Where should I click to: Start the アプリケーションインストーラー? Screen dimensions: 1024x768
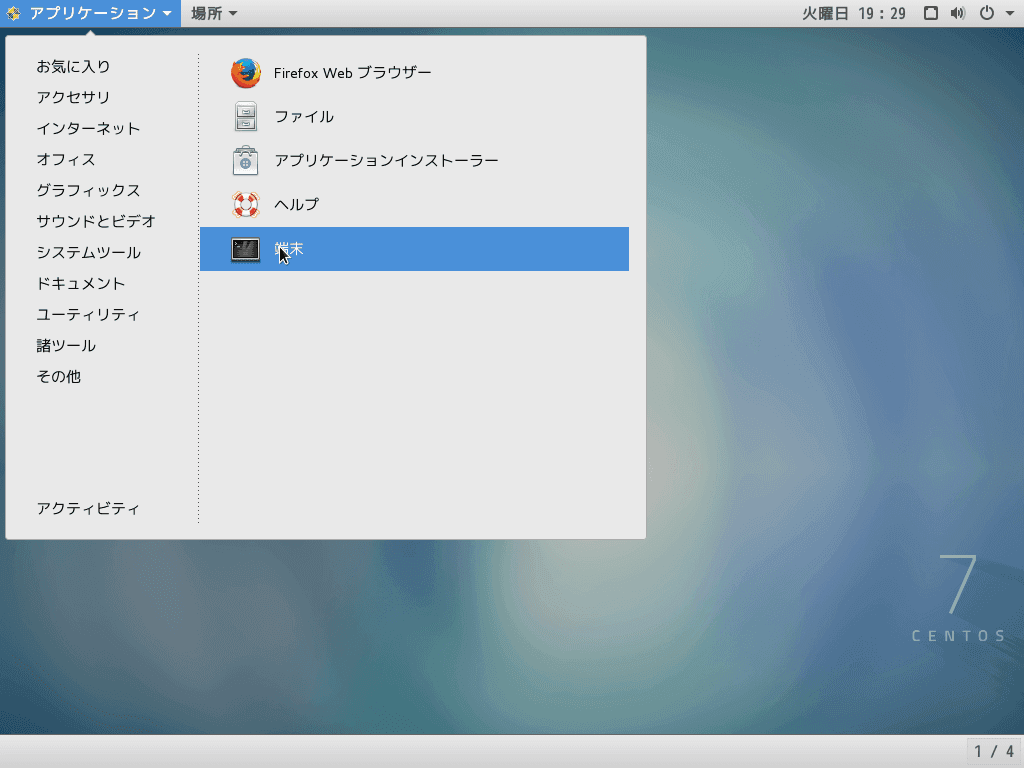[386, 161]
